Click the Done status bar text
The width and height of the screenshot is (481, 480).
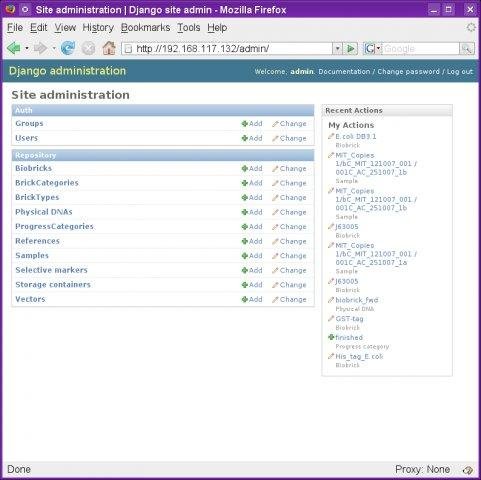tap(19, 470)
